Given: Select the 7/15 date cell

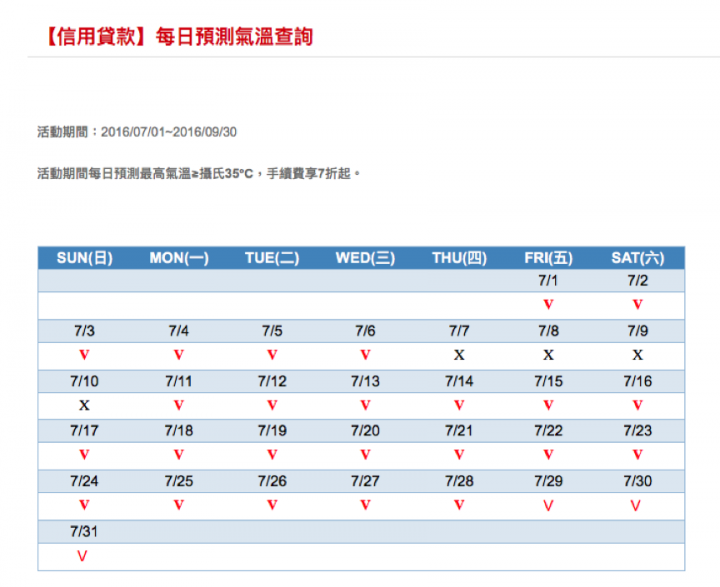Looking at the screenshot, I should coord(549,381).
